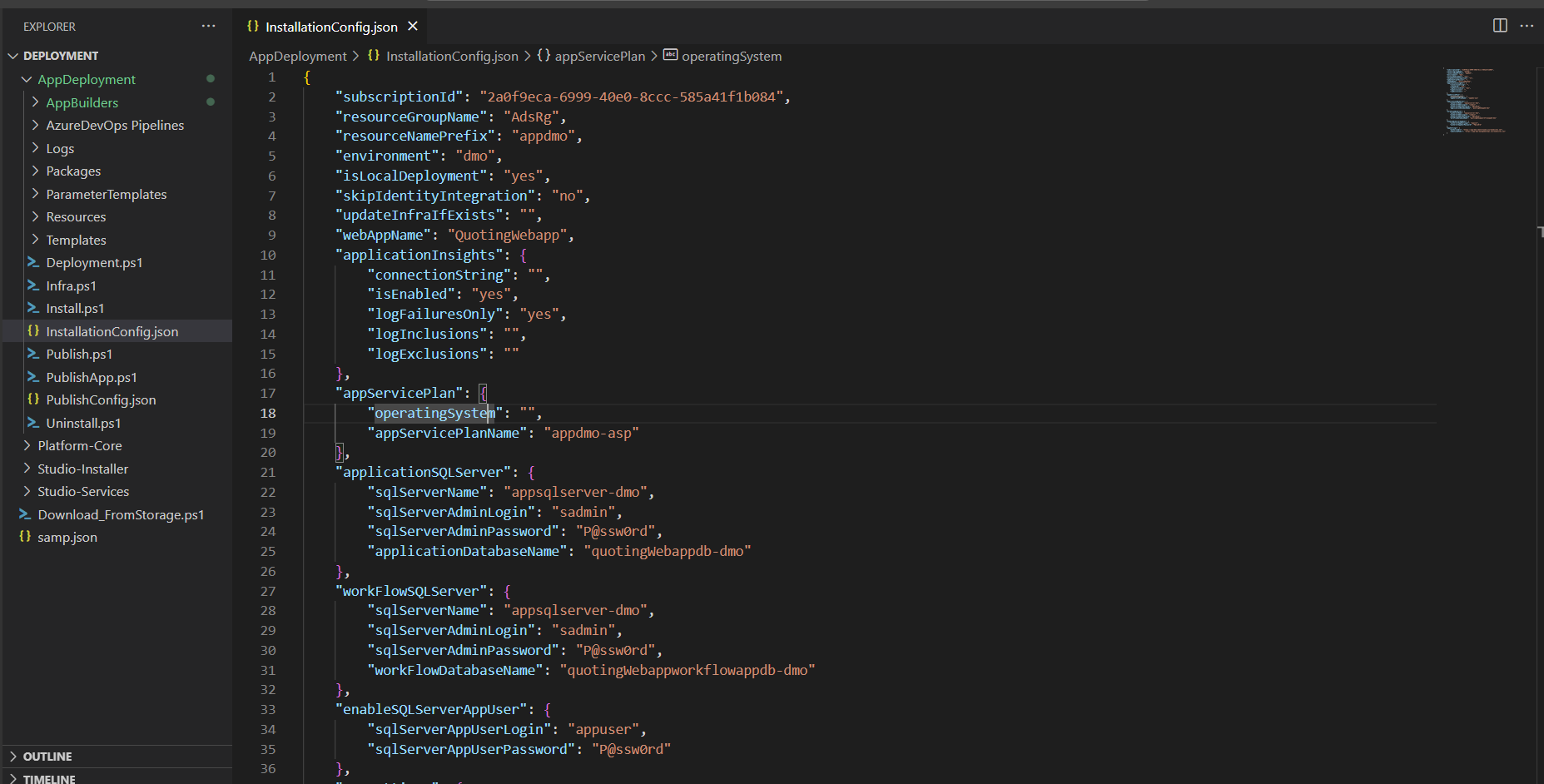The height and width of the screenshot is (784, 1544).
Task: Click "logFailuresOnly" key on line 13
Action: point(435,314)
